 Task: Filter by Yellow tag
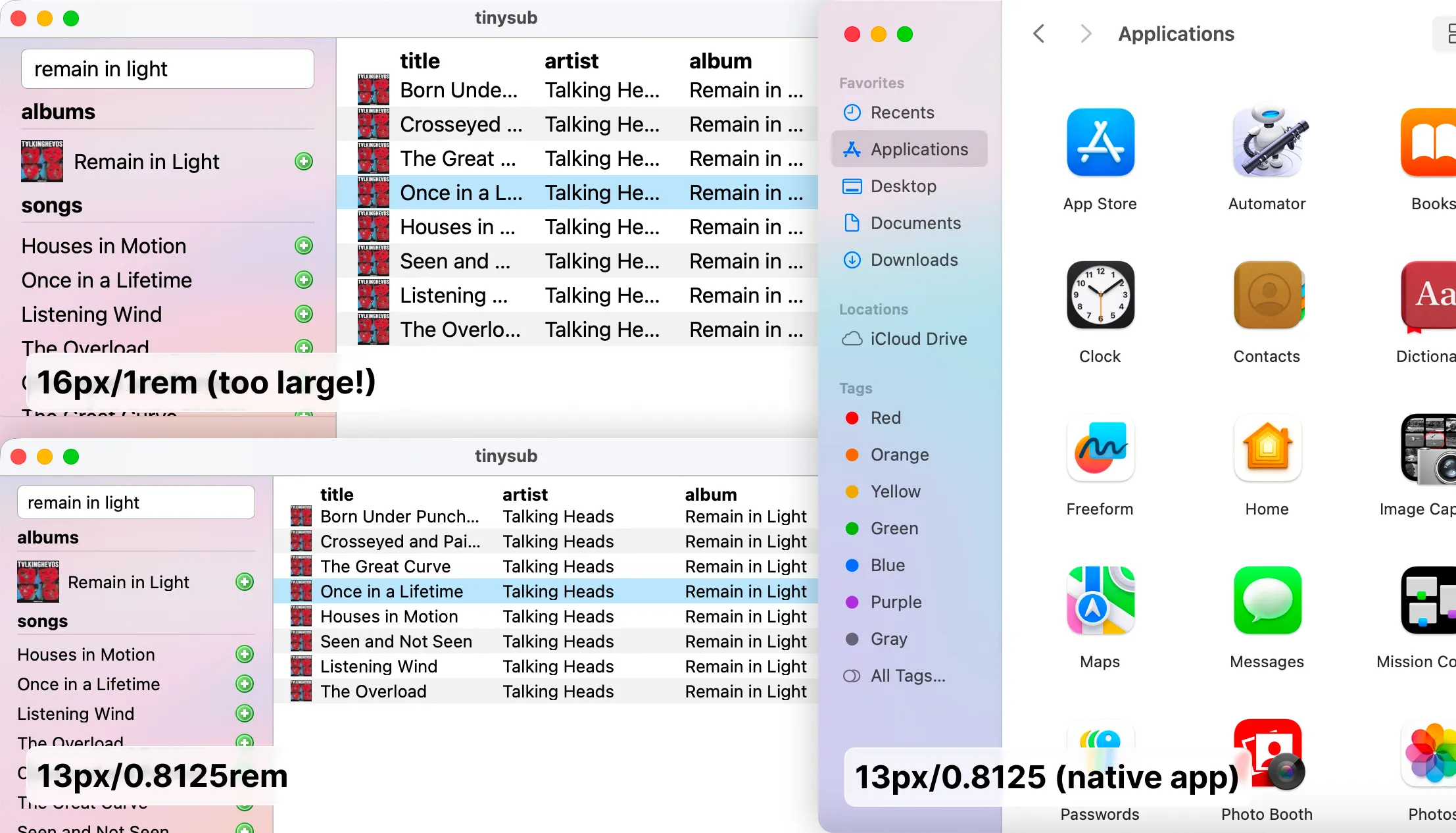coord(909,492)
